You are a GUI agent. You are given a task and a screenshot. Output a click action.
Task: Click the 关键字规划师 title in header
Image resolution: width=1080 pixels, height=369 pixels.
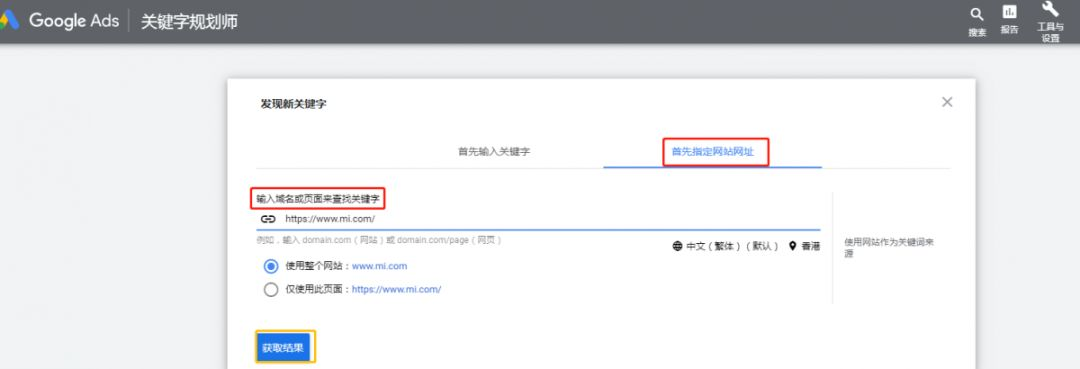189,21
